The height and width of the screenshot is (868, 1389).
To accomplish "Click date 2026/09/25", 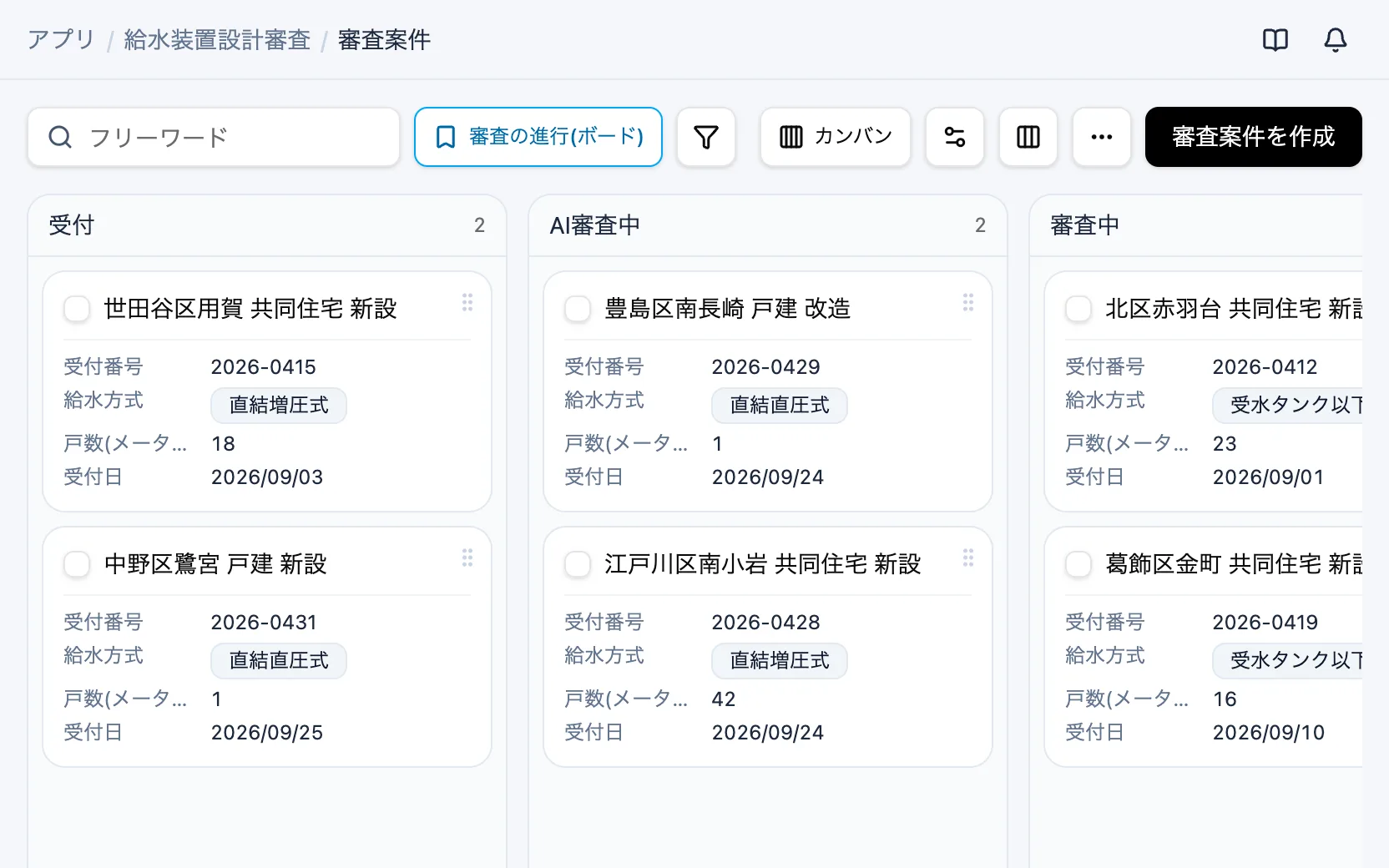I will [267, 733].
